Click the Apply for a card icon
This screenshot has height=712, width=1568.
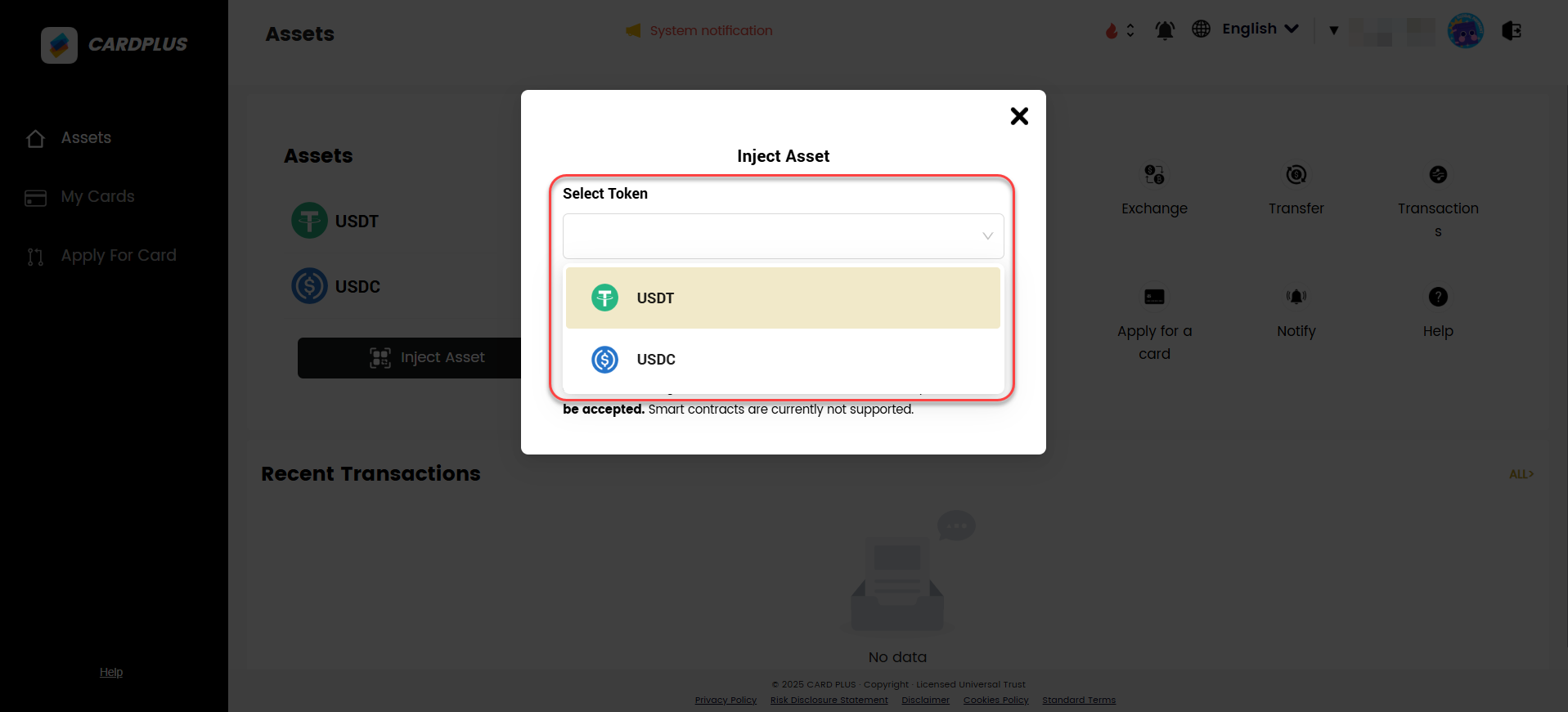point(1154,298)
